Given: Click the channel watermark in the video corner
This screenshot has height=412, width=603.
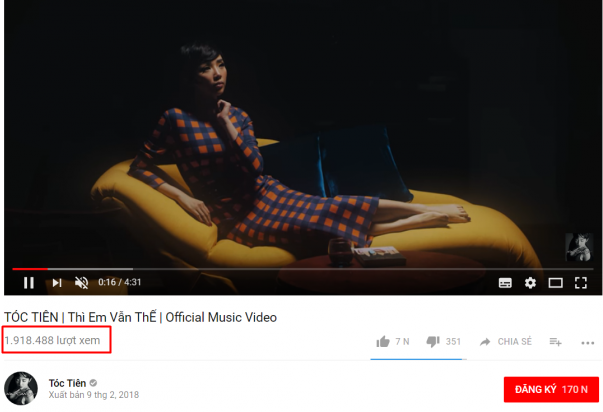Looking at the screenshot, I should tap(579, 247).
